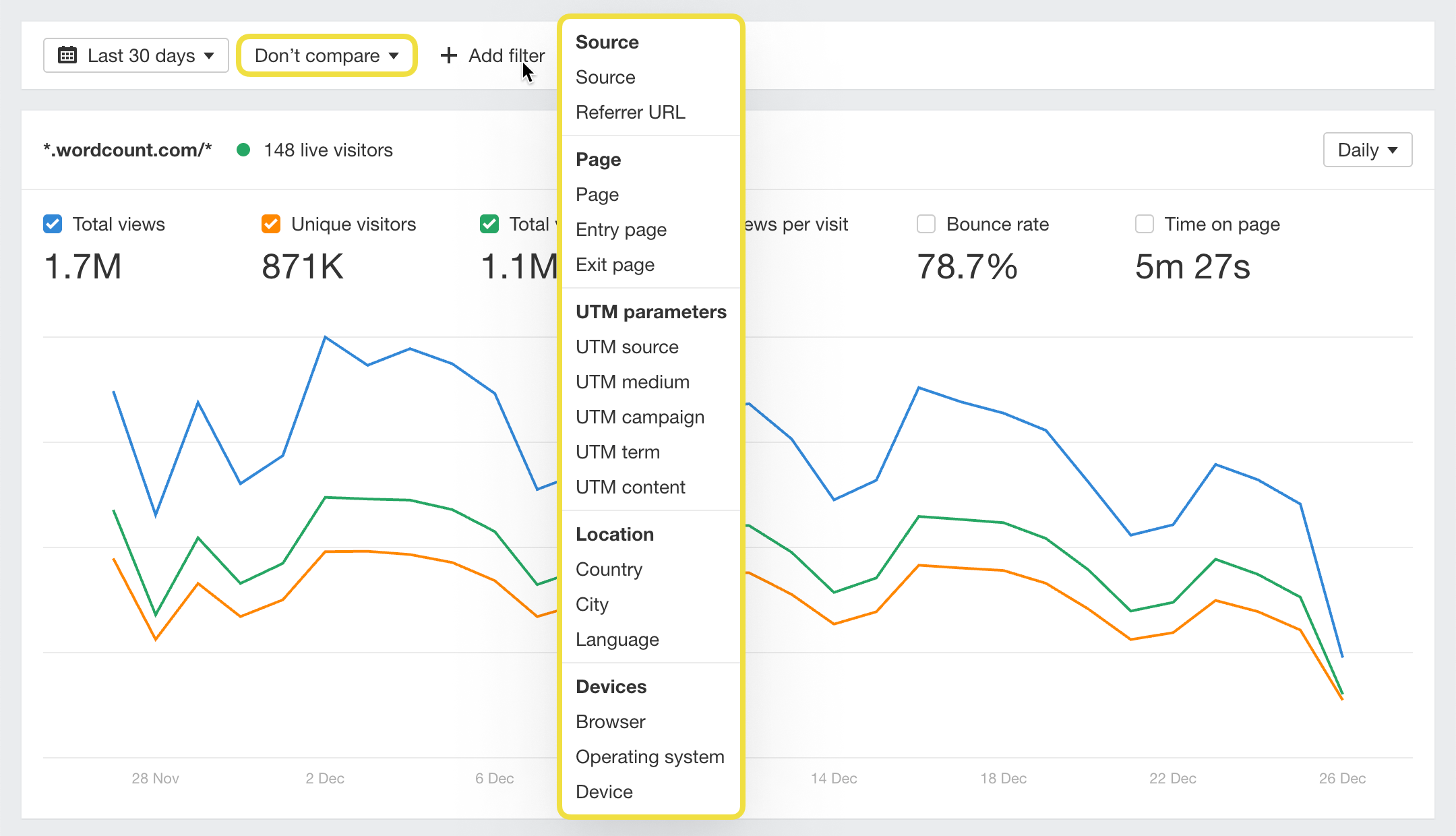Image resolution: width=1456 pixels, height=836 pixels.
Task: Expand the Daily interval dropdown
Action: tap(1367, 150)
